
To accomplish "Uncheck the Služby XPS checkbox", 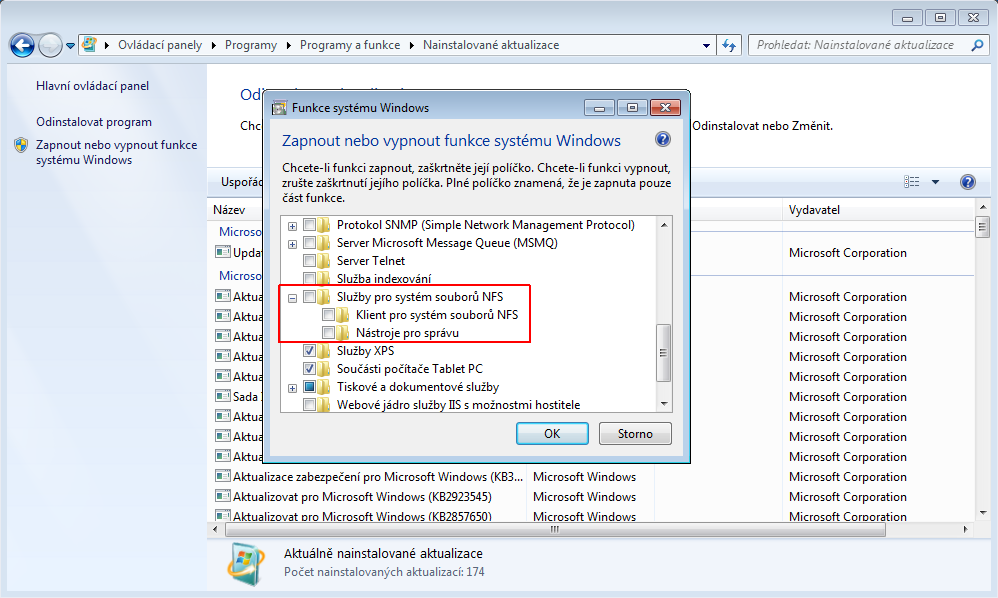I will tap(310, 351).
